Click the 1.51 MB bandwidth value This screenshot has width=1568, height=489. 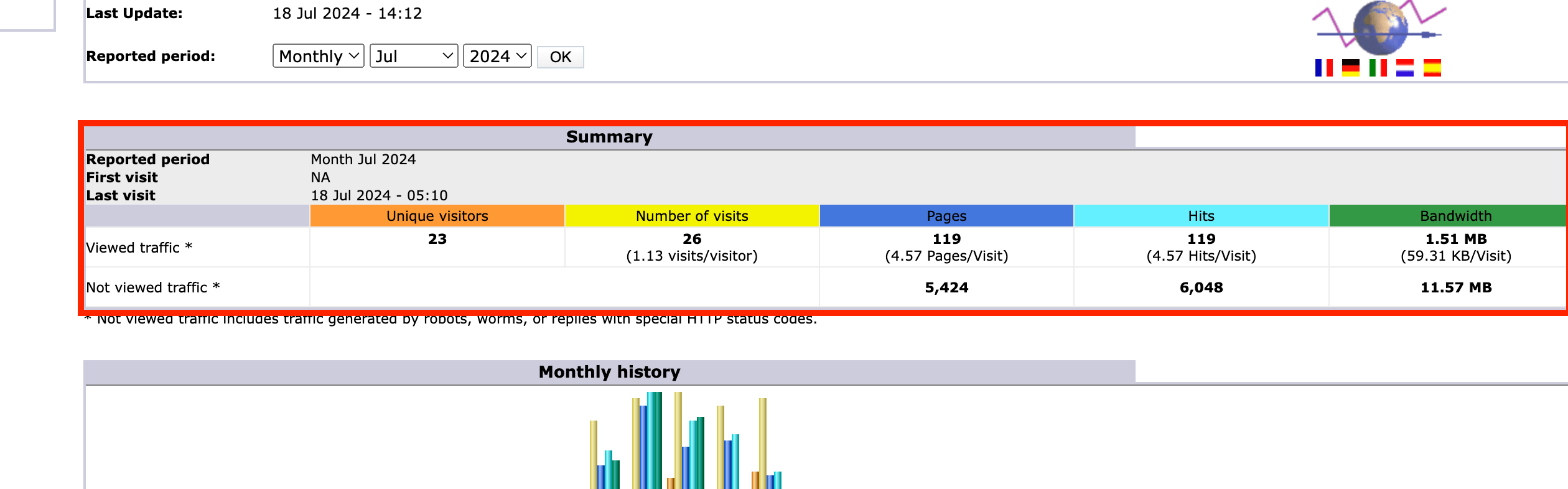pos(1456,239)
